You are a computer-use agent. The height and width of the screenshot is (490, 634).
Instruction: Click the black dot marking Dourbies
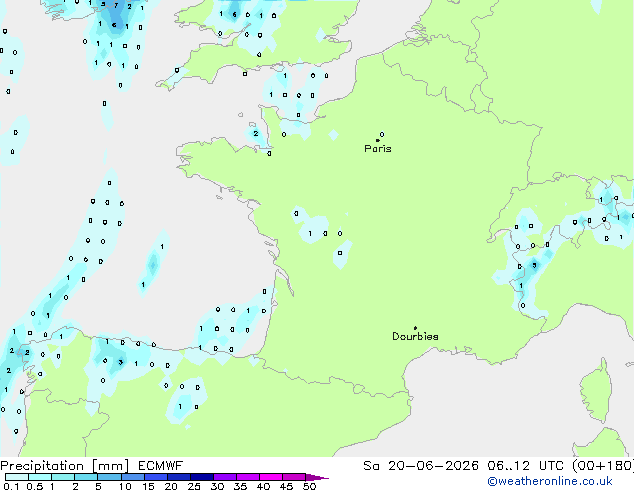[x=415, y=328]
